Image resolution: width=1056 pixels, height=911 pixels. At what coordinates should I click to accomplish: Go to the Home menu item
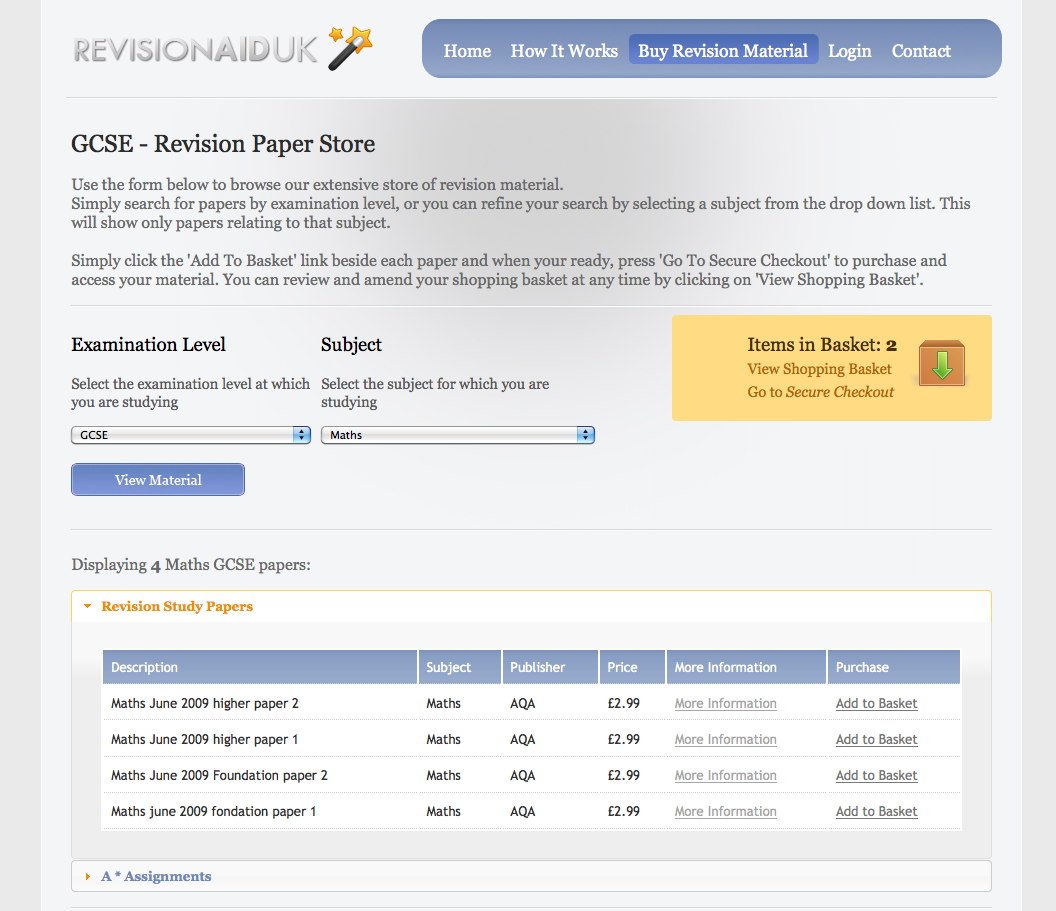[x=467, y=51]
